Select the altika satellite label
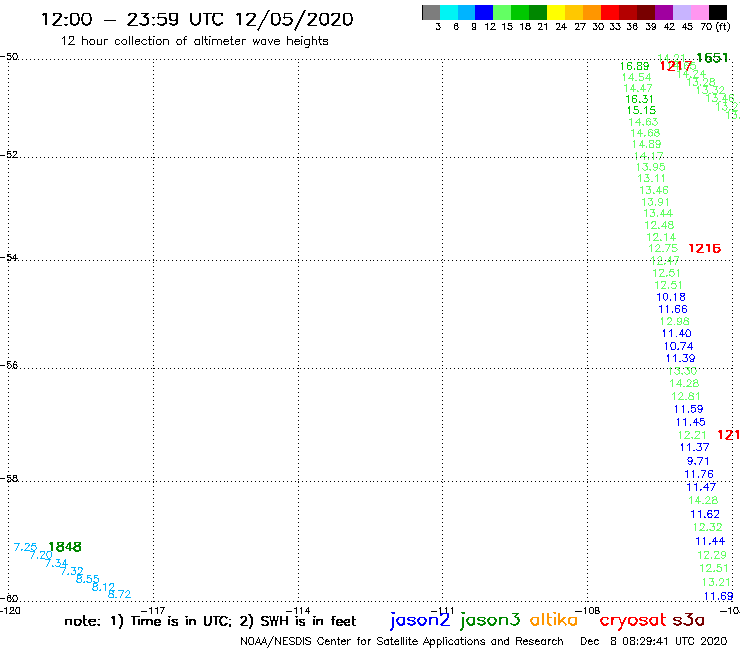 [553, 620]
